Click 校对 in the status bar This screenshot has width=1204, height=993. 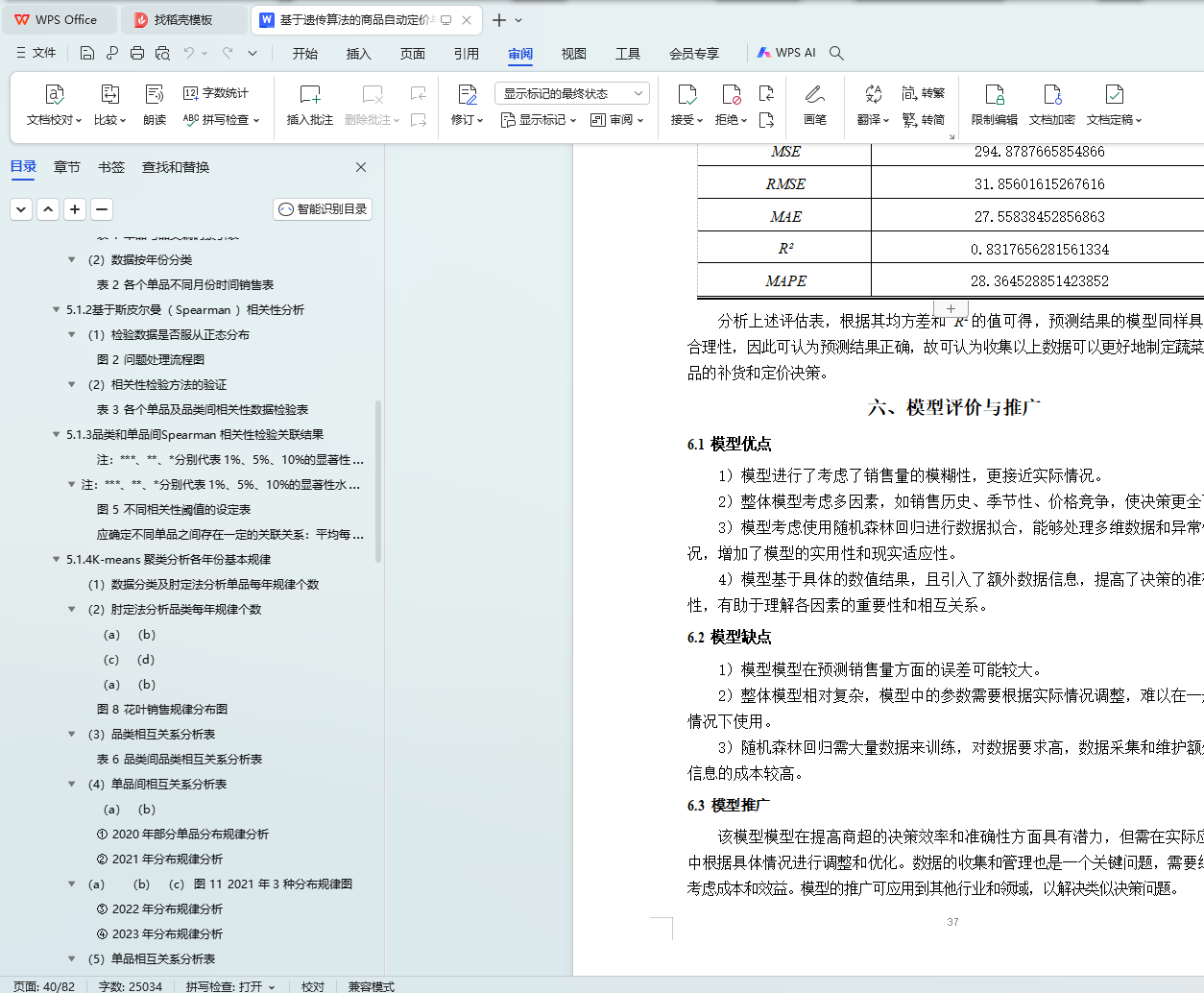[x=313, y=986]
